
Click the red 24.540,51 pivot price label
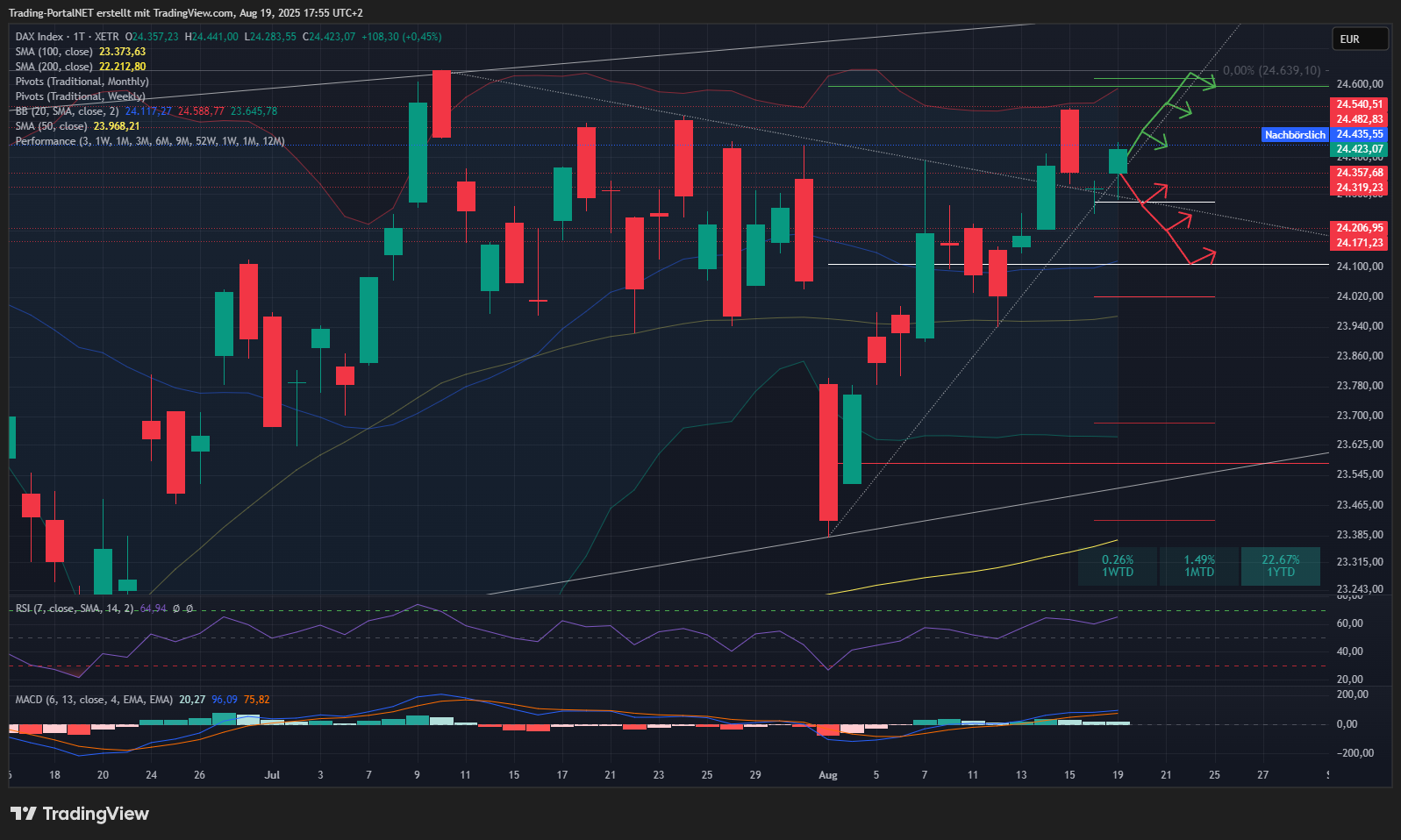tap(1359, 104)
